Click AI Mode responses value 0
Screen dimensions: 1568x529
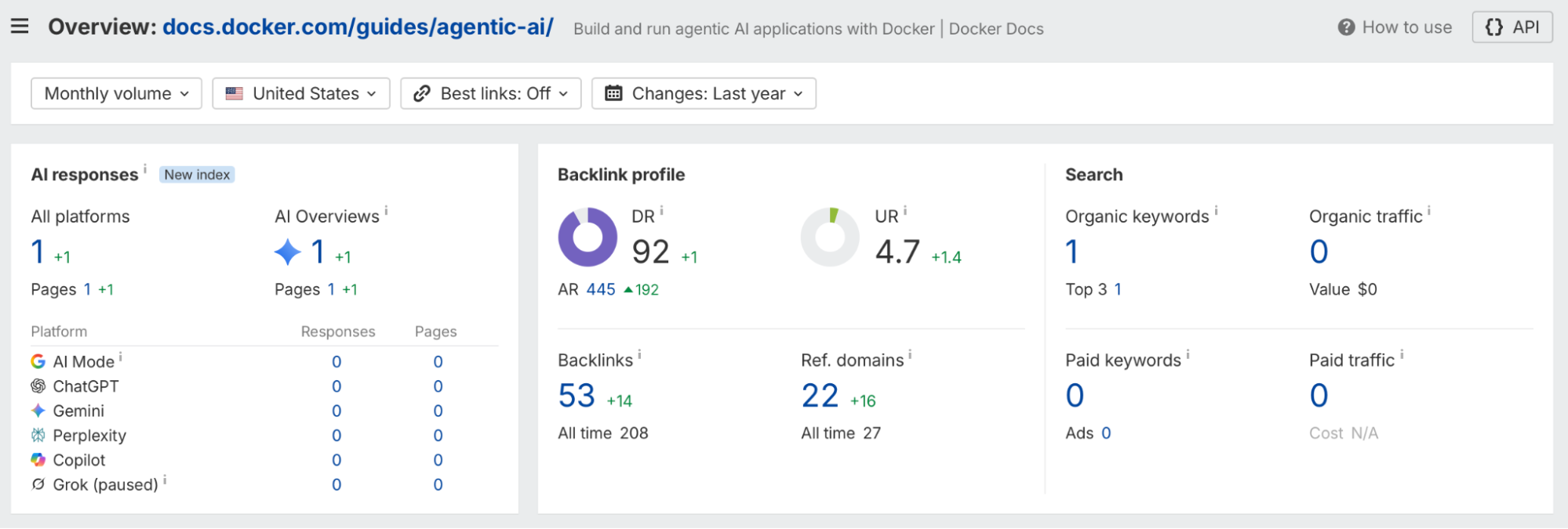click(337, 362)
